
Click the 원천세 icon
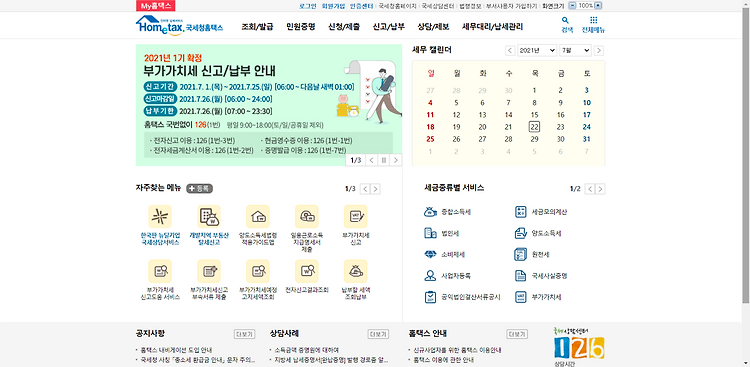pyautogui.click(x=520, y=254)
